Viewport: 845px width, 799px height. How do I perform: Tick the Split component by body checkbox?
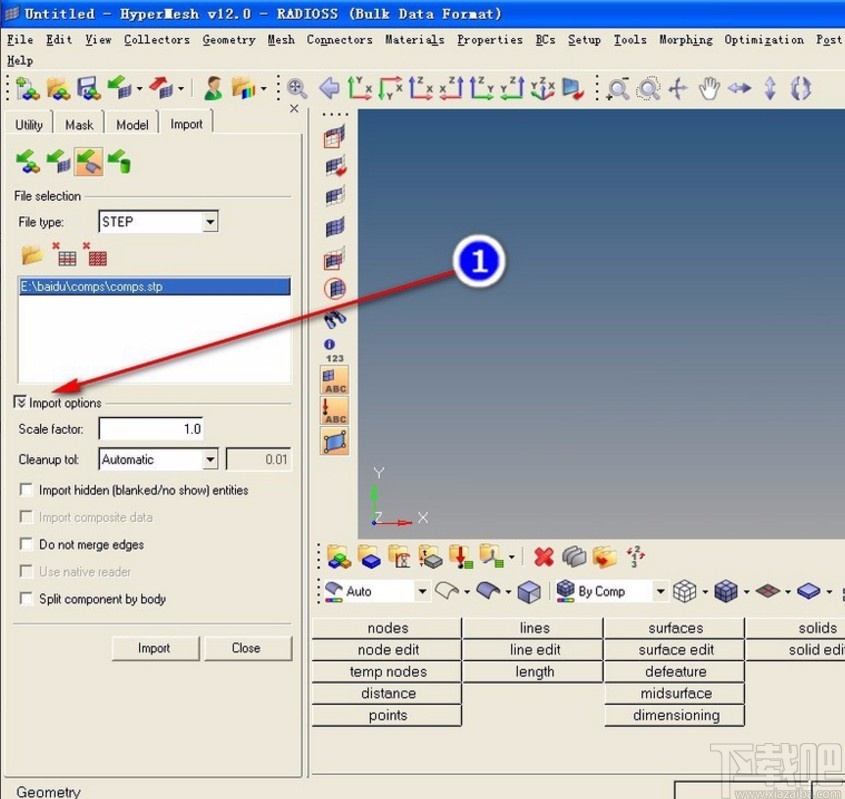[x=26, y=599]
